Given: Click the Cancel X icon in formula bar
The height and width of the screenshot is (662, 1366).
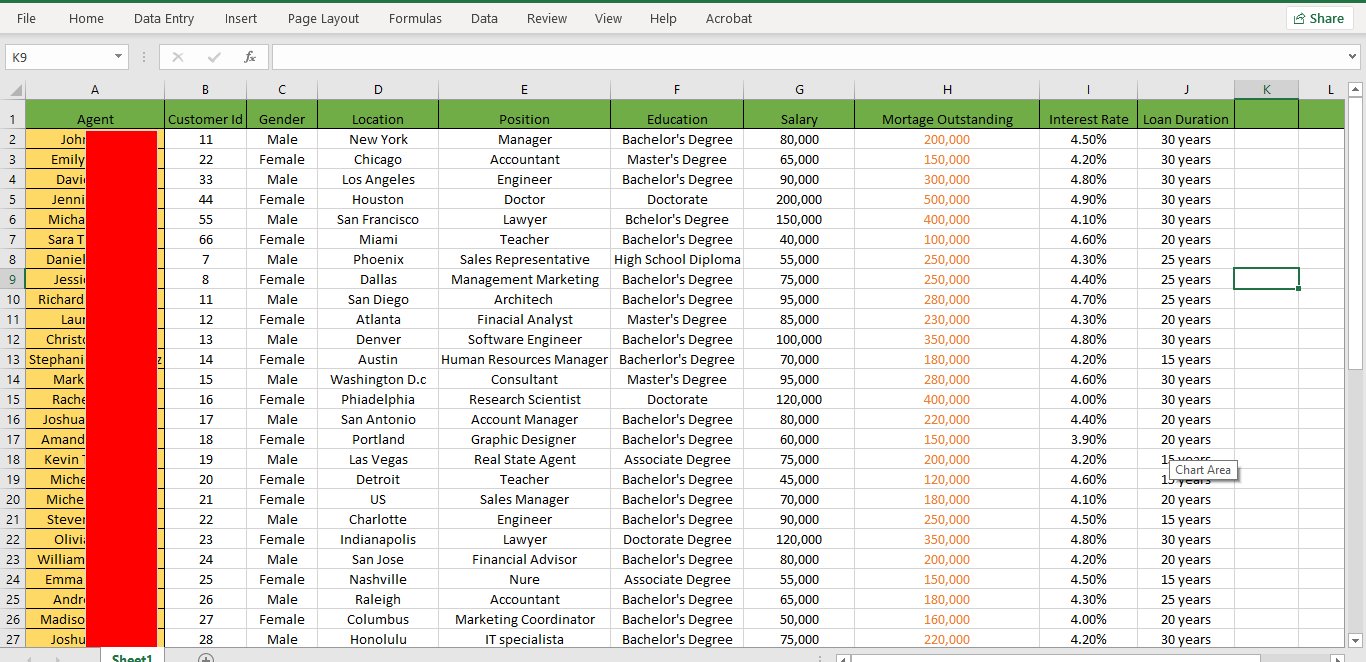Looking at the screenshot, I should click(x=178, y=57).
